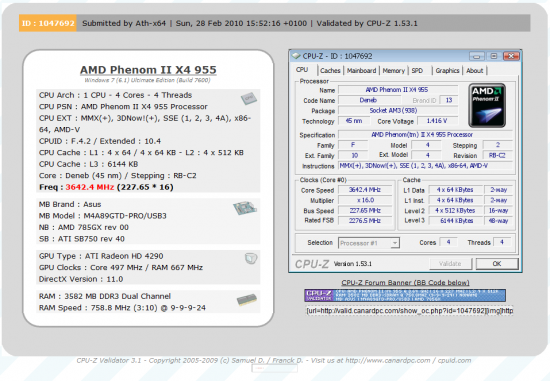Click the CPU-Z Validator forum banner image

tap(405, 295)
